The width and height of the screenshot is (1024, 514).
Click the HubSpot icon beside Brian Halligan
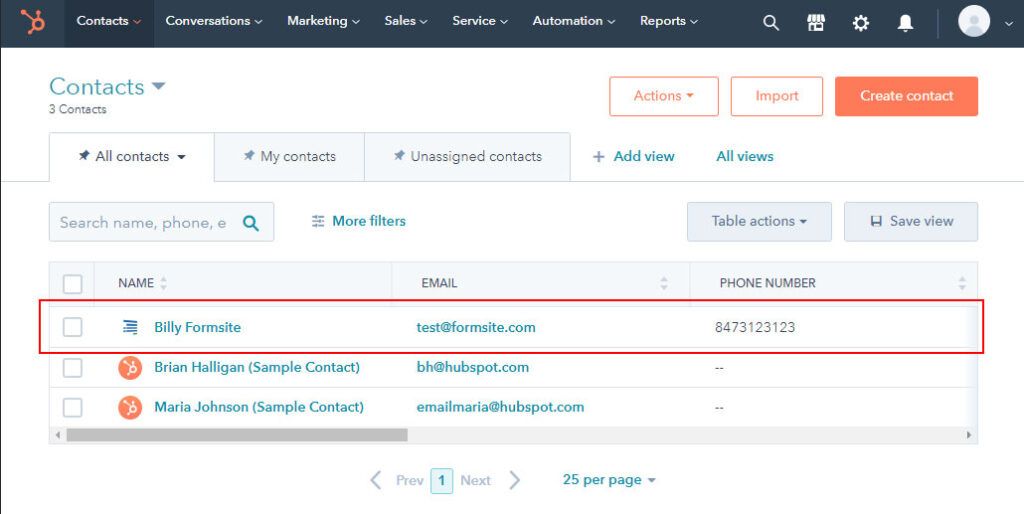[x=131, y=368]
